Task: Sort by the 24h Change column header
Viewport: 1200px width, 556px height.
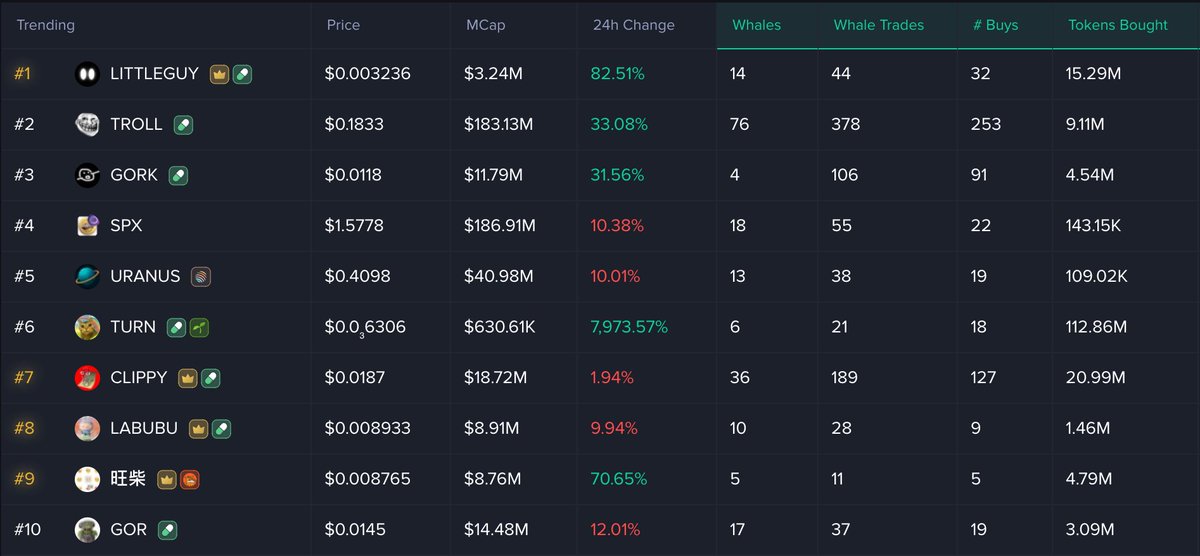Action: pyautogui.click(x=634, y=25)
